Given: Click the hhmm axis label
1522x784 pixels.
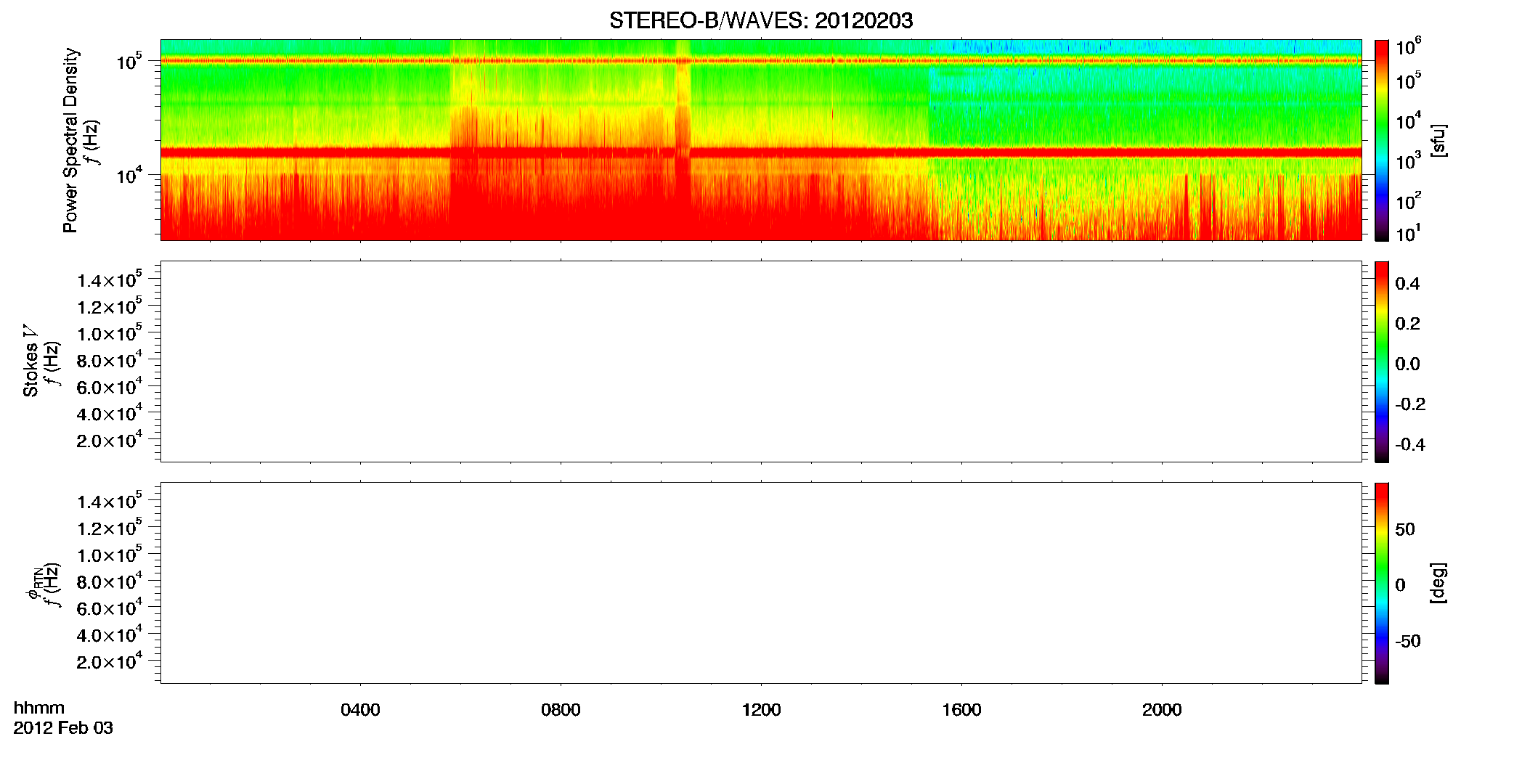Looking at the screenshot, I should [x=39, y=708].
